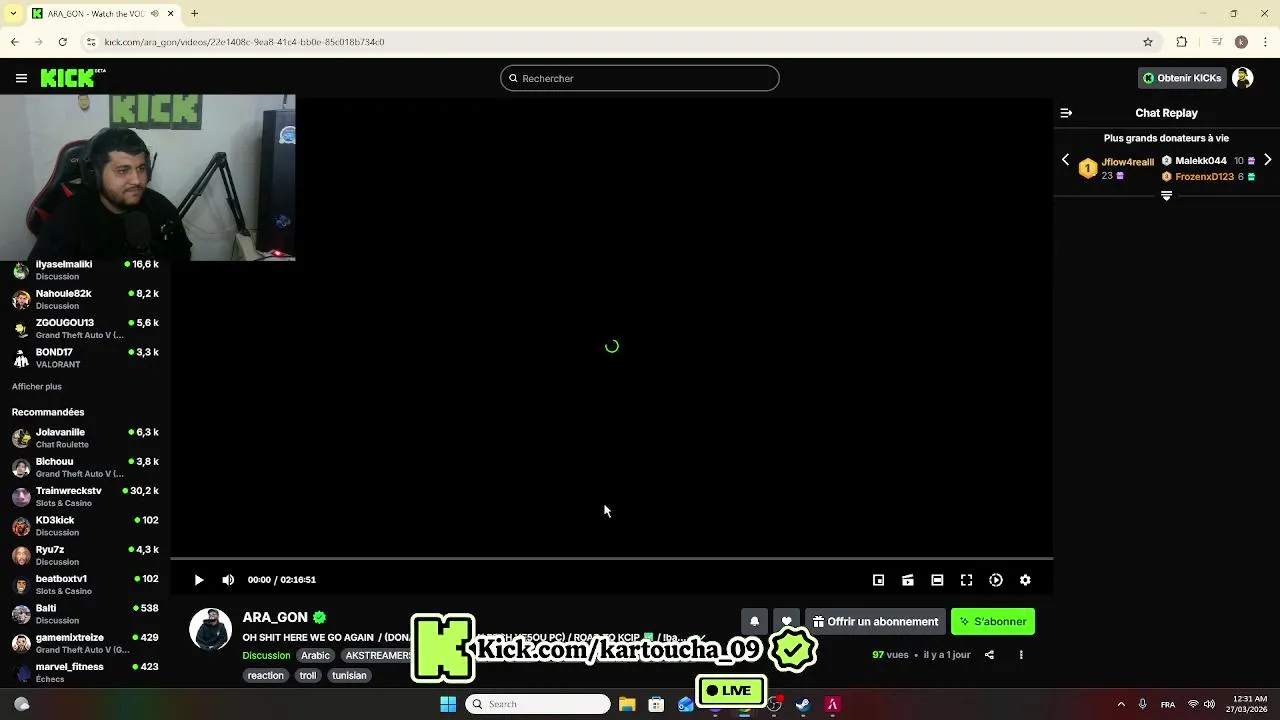
Task: Open Trainwreckstv recommended channel
Action: 85,496
